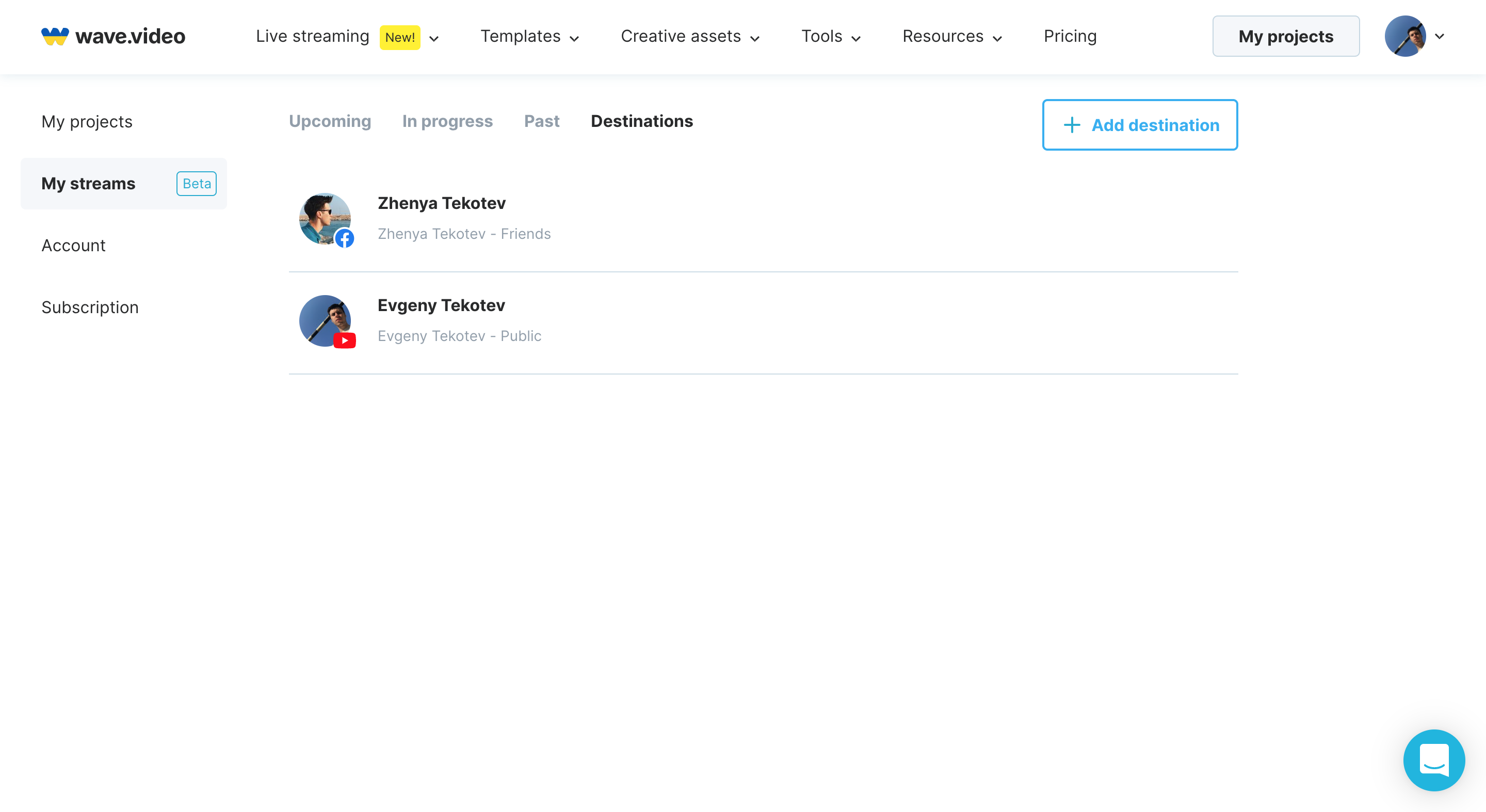Expand the Tools dropdown chevron

click(856, 39)
